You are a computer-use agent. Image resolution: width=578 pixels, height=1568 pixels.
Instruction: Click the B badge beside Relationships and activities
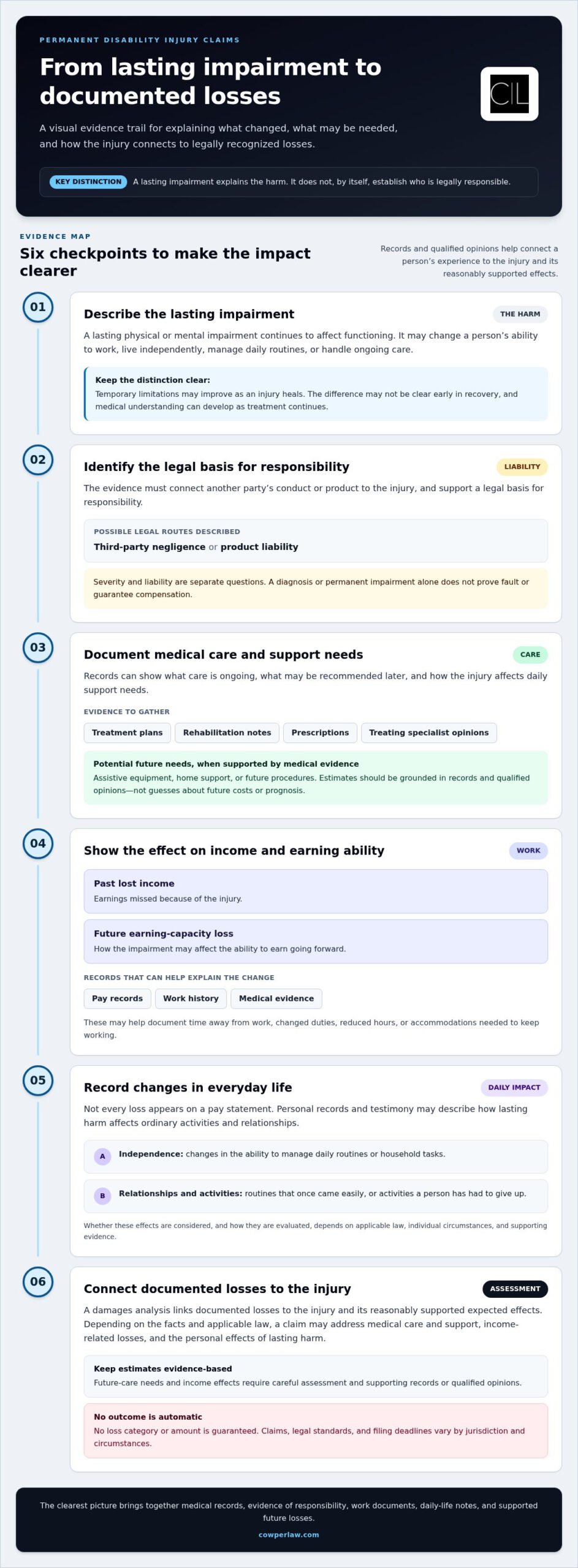click(x=102, y=1196)
